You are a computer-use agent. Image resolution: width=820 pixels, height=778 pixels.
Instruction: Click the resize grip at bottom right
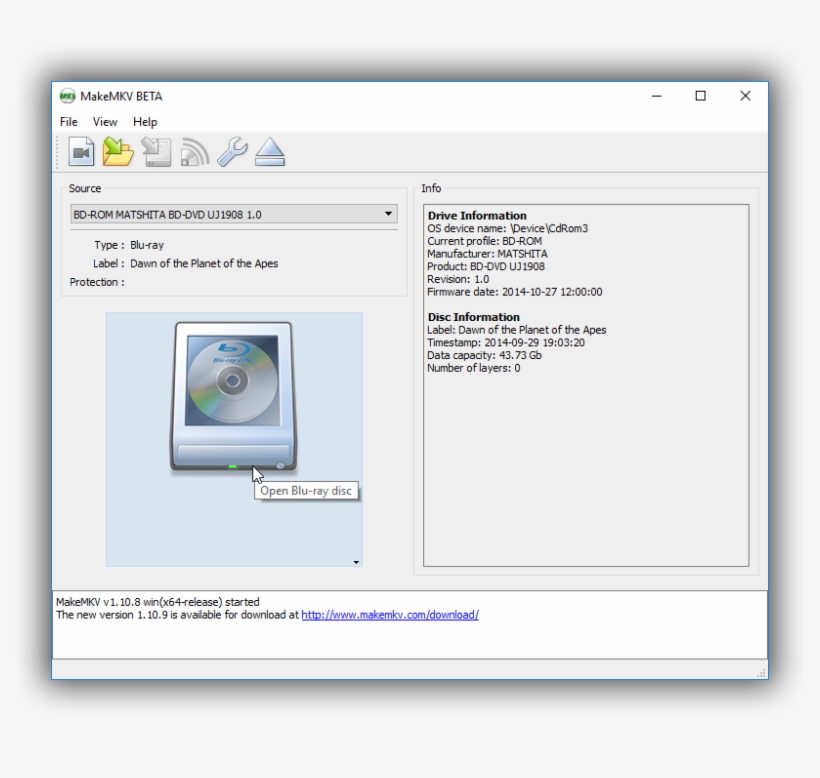point(762,675)
